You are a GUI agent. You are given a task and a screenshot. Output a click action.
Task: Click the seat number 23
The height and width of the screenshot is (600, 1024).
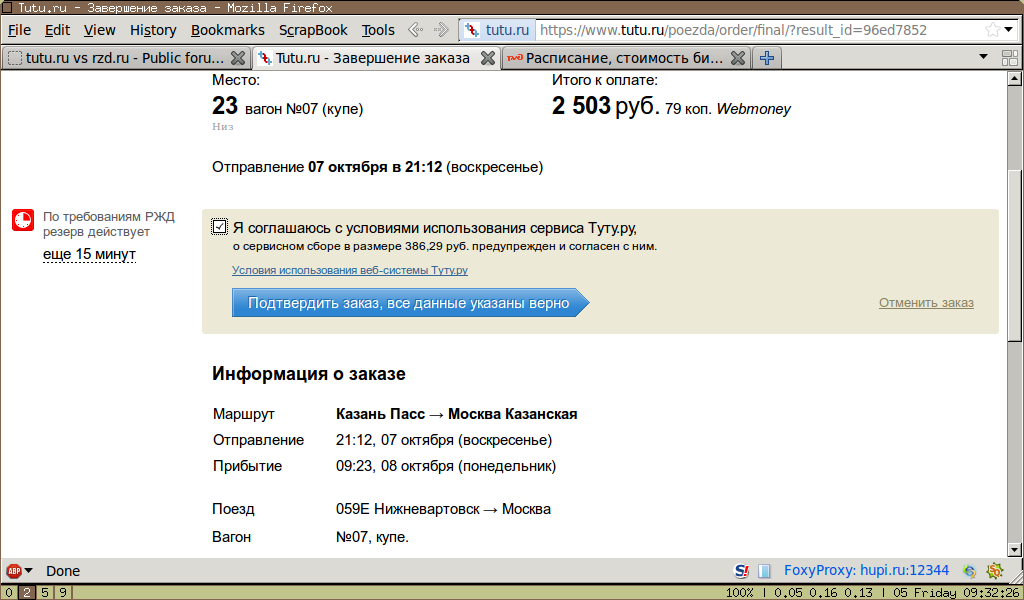coord(225,106)
